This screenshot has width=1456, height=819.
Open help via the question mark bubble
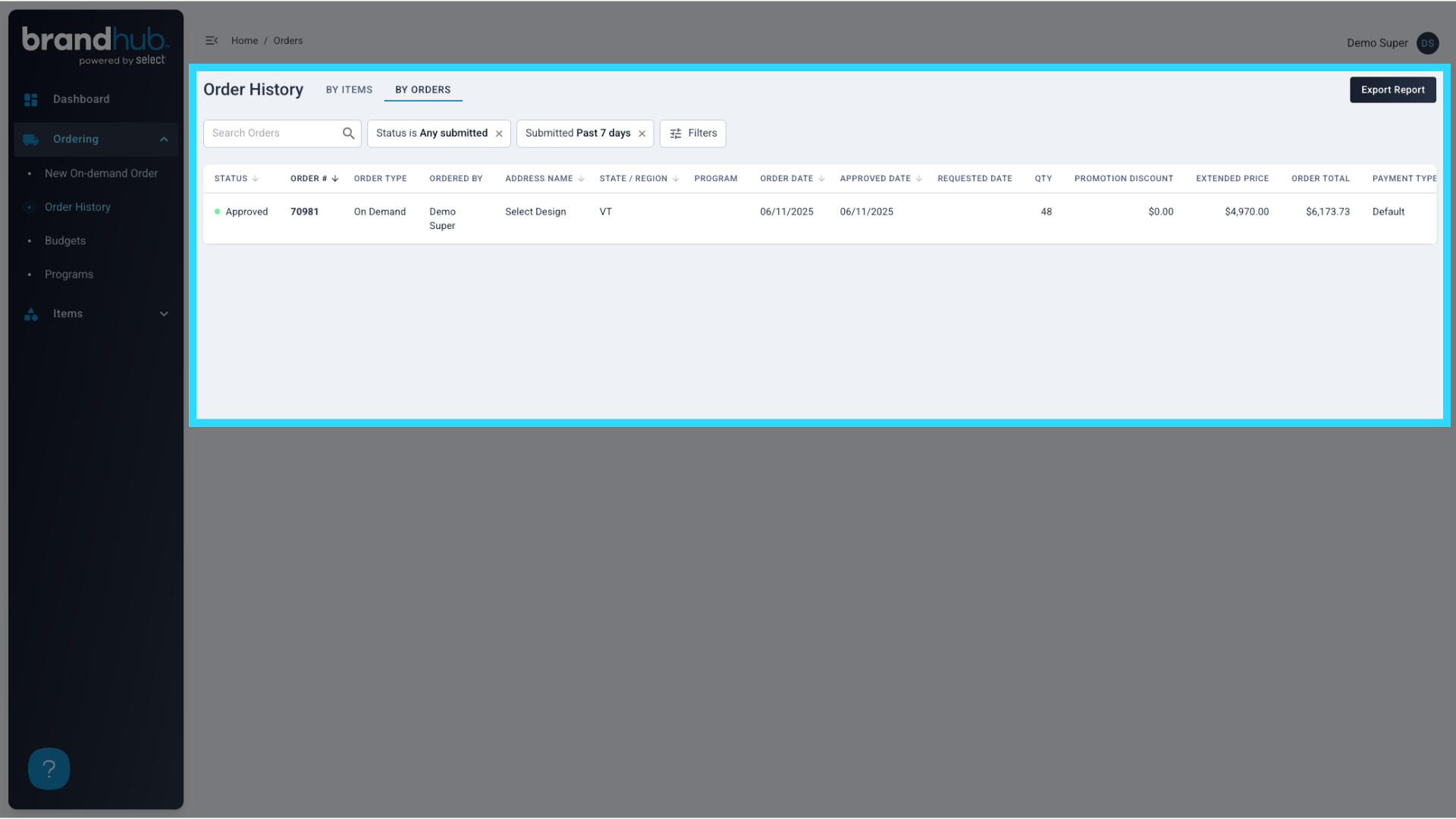[49, 768]
